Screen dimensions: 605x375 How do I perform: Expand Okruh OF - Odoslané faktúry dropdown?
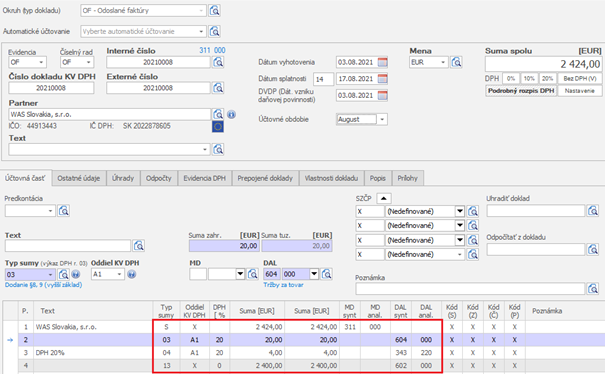click(201, 11)
